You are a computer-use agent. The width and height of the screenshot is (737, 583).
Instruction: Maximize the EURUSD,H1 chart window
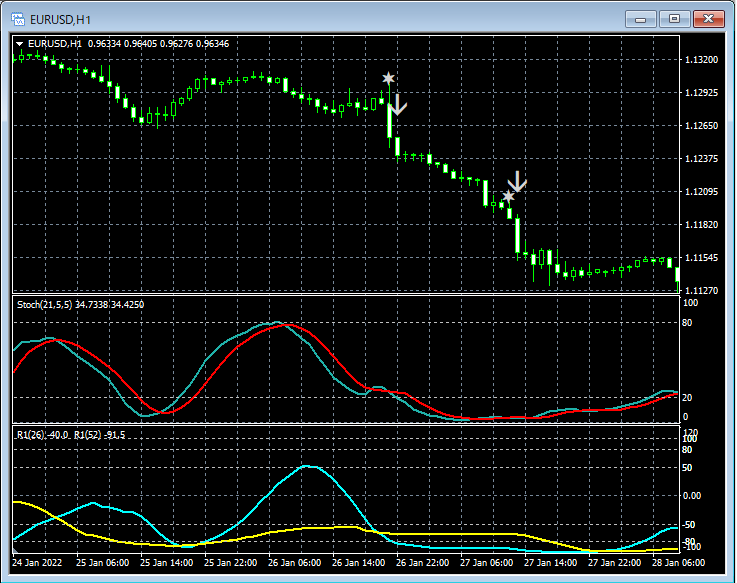point(674,18)
